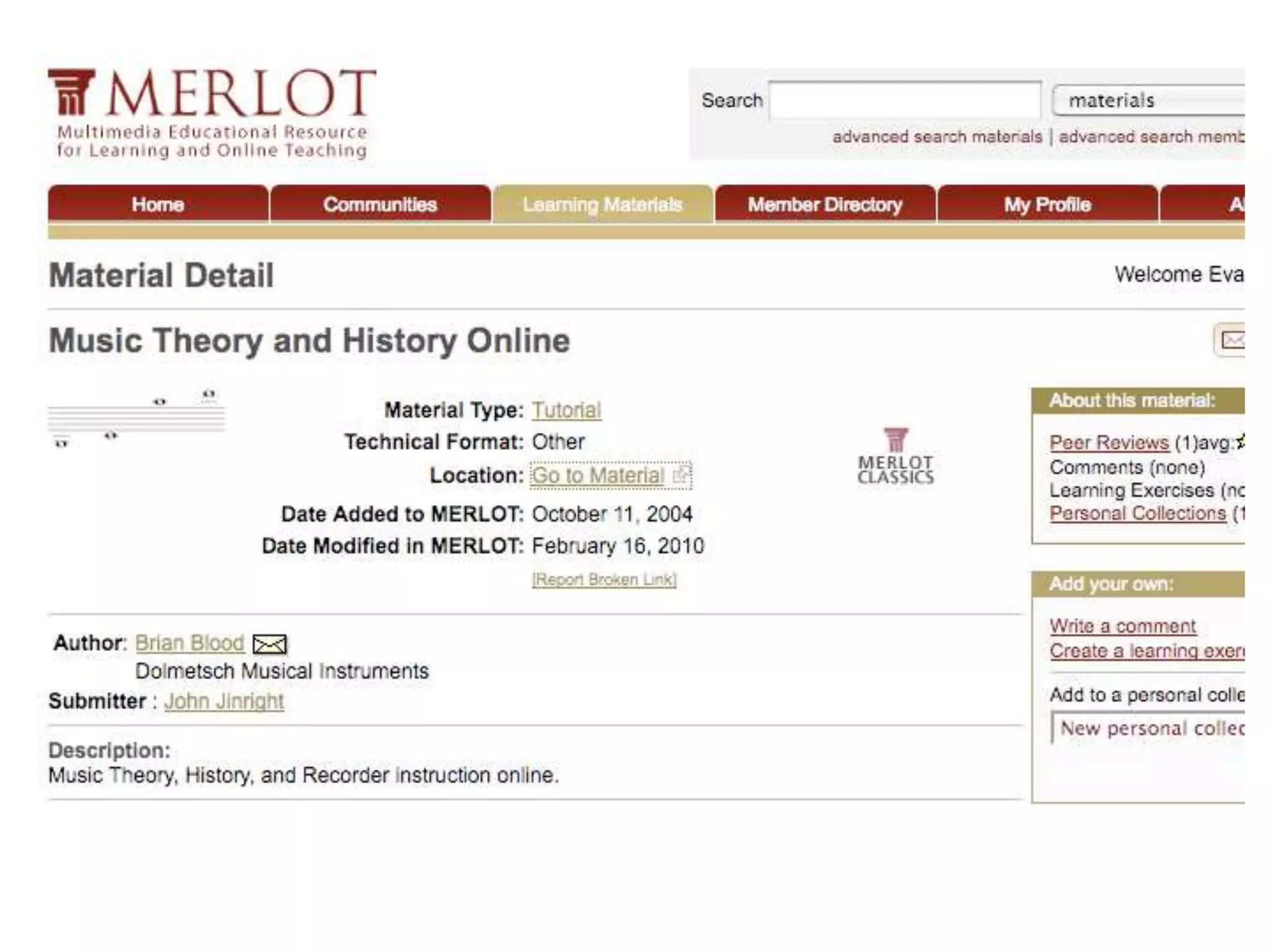Open the New personal collection dropdown
The width and height of the screenshot is (1270, 952).
click(x=1148, y=728)
